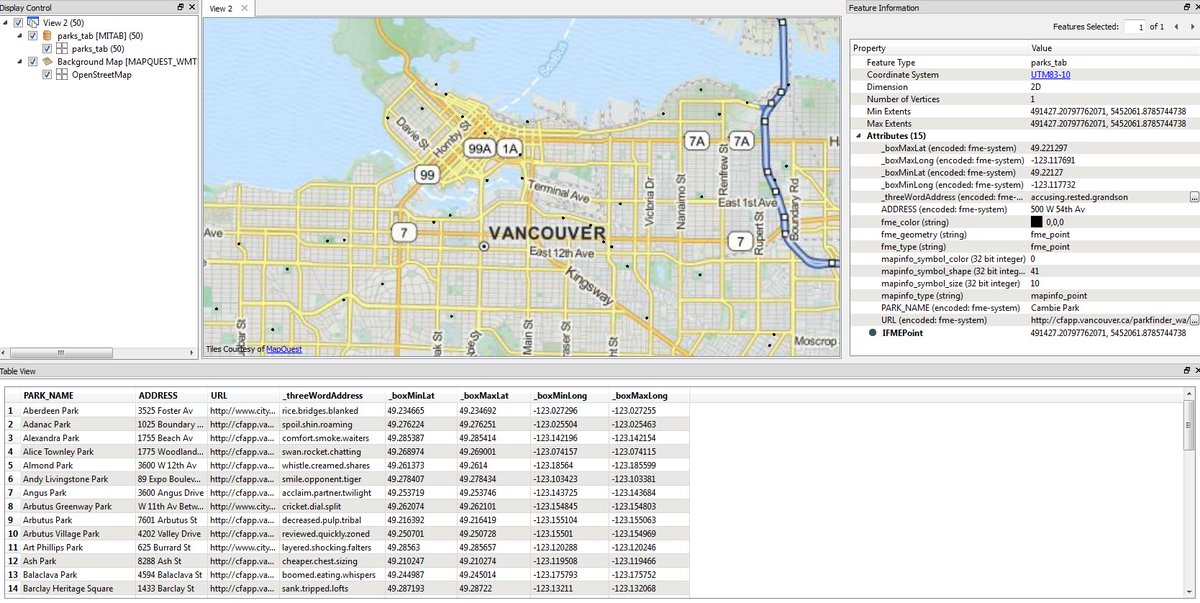Select the Art Phillips Park cell
Image resolution: width=1200 pixels, height=603 pixels.
[78, 548]
